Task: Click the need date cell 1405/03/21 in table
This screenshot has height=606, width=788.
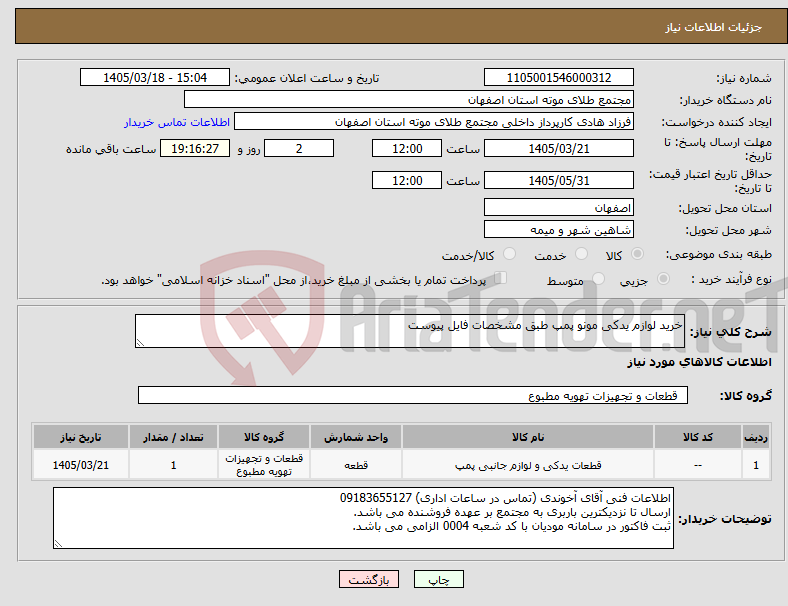Action: (80, 465)
